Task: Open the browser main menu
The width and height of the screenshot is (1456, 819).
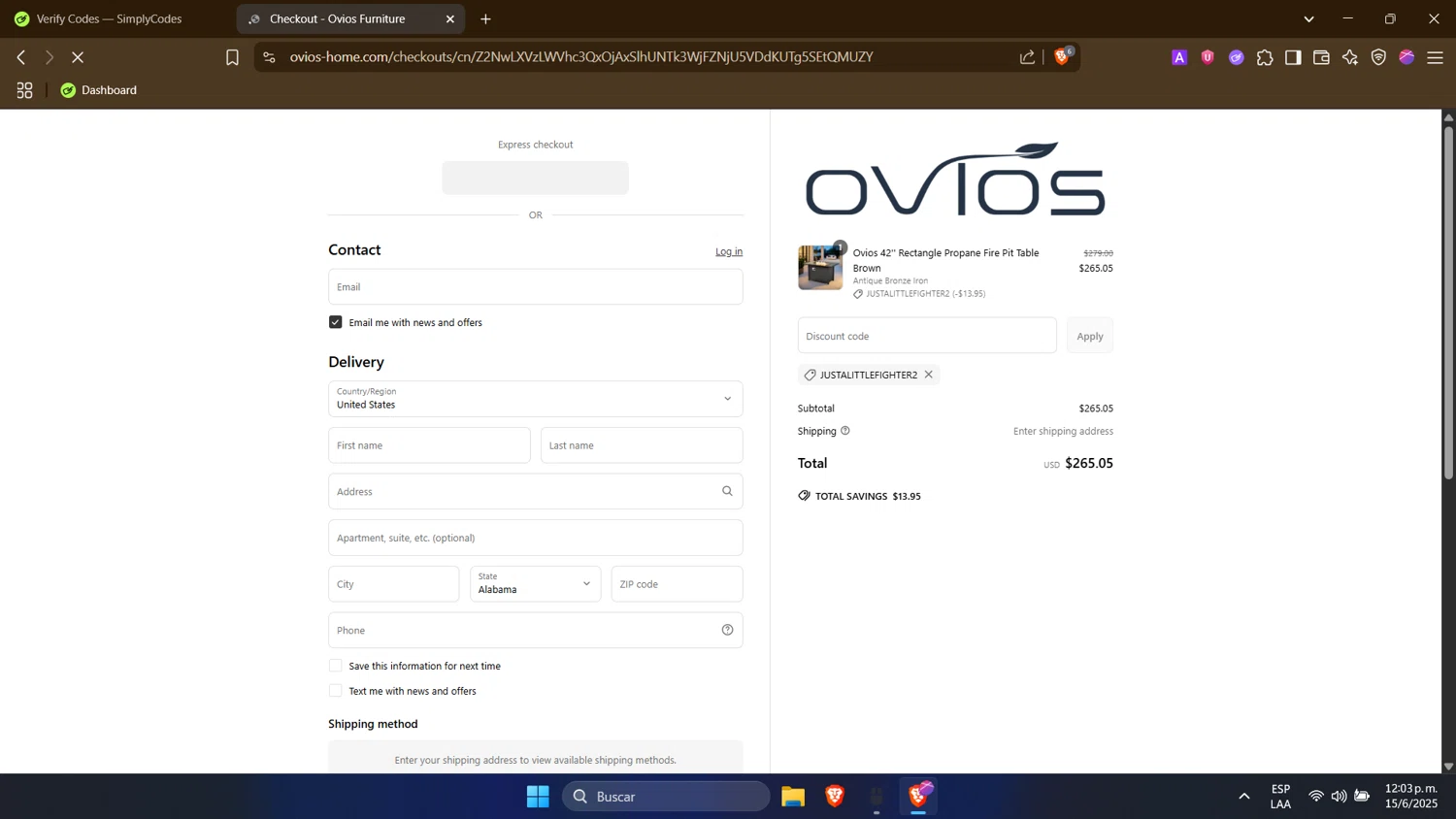Action: click(1436, 58)
